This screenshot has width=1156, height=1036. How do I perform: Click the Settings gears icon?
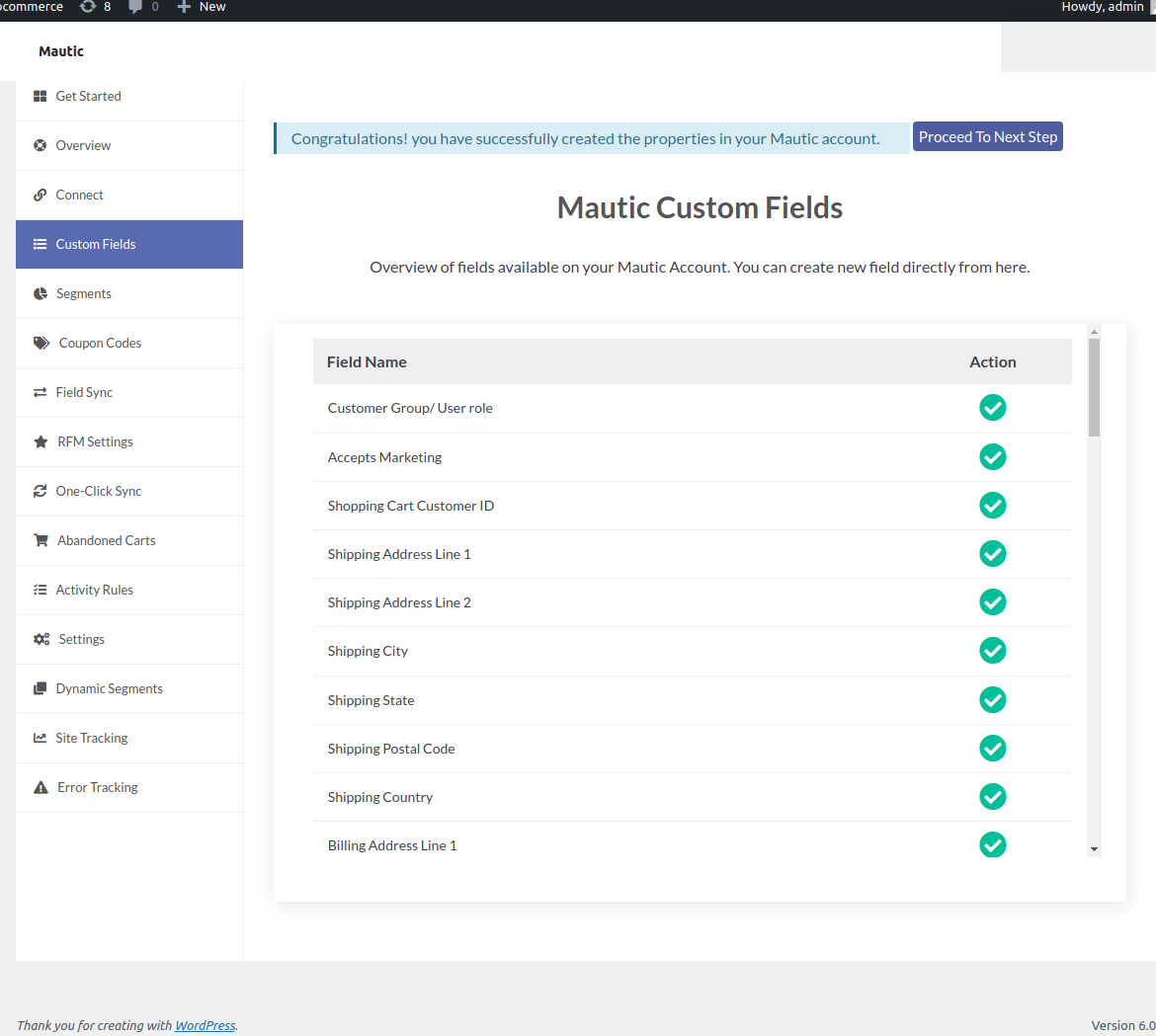[x=41, y=640]
